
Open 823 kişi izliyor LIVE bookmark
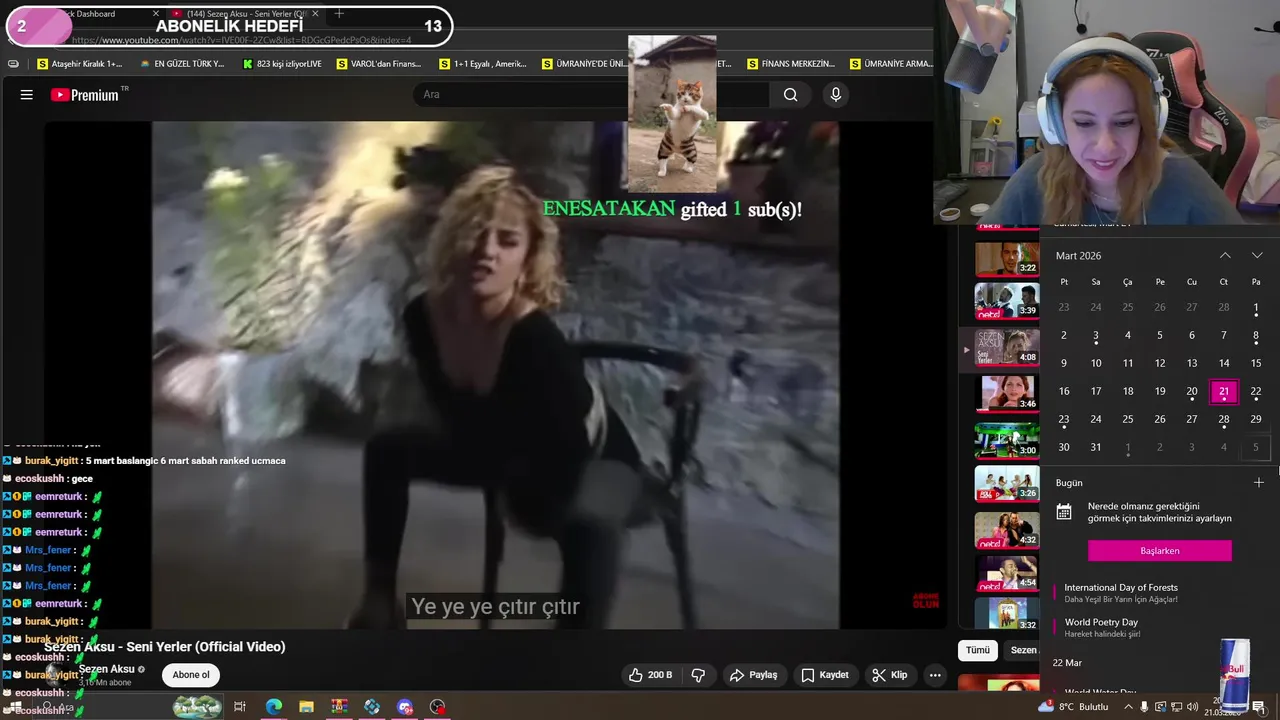pos(282,64)
